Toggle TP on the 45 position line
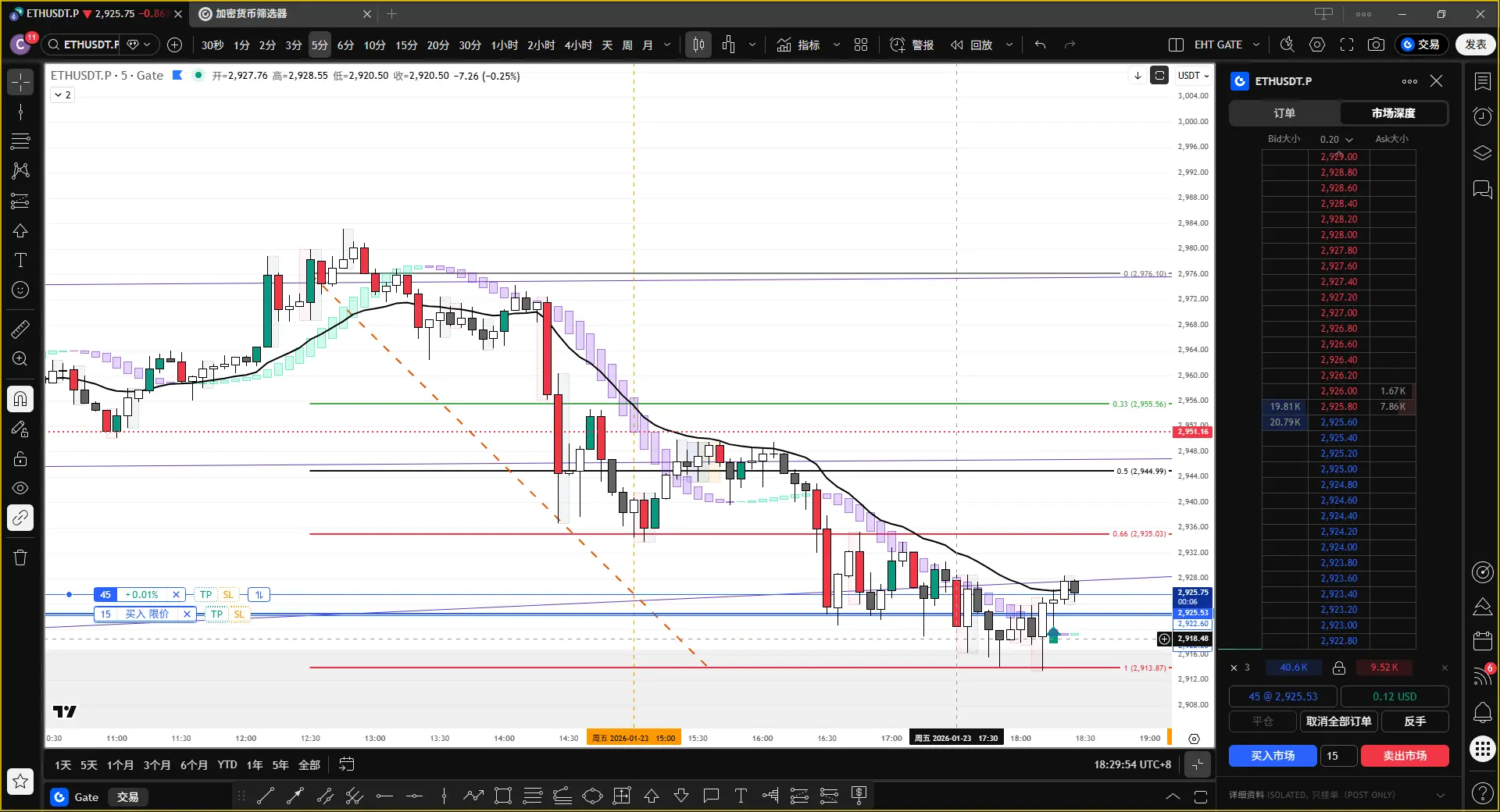 tap(206, 595)
